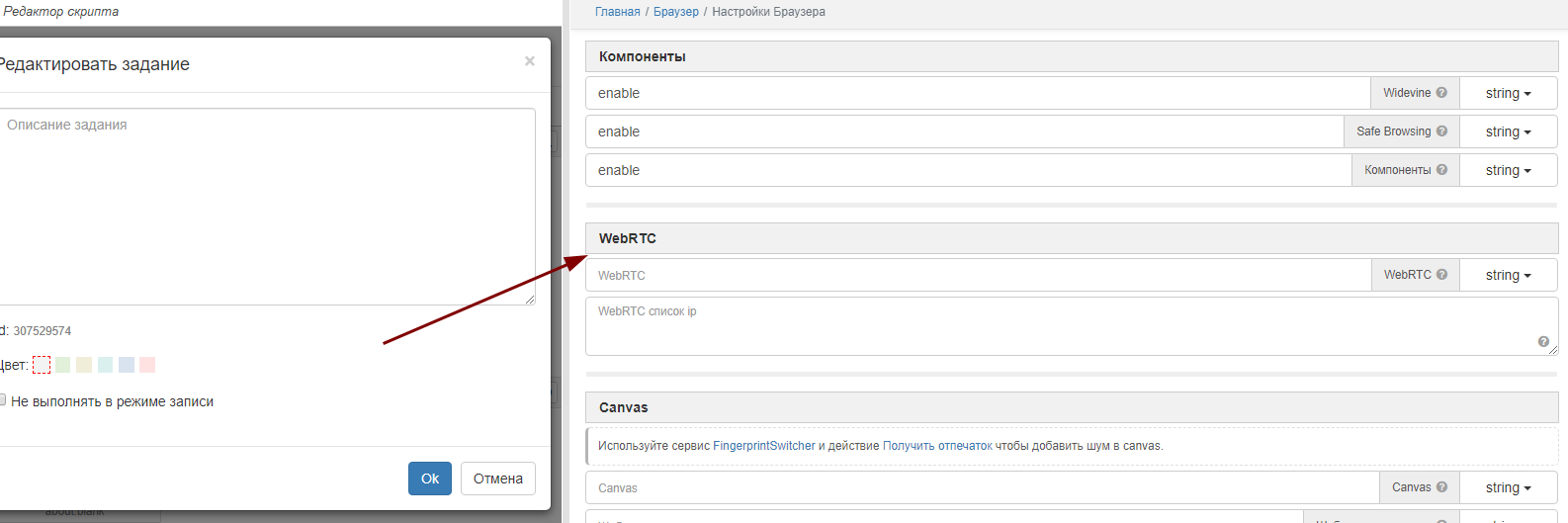Select the green task color swatch

pyautogui.click(x=62, y=365)
